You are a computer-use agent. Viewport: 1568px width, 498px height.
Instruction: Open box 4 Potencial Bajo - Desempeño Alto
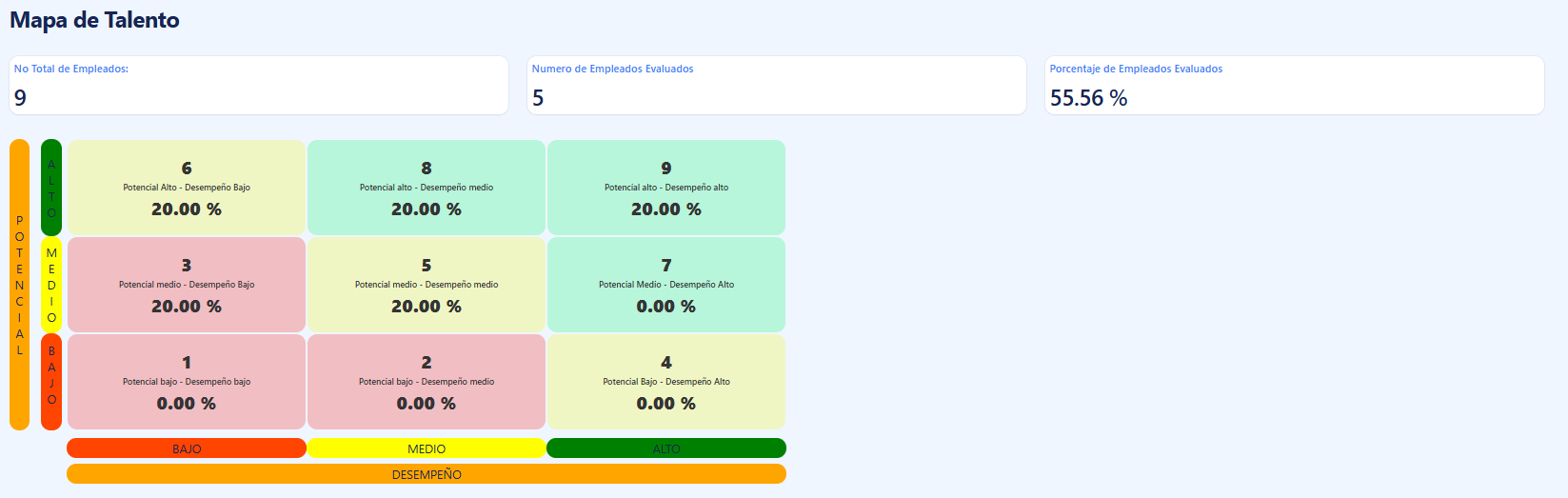pyautogui.click(x=666, y=382)
